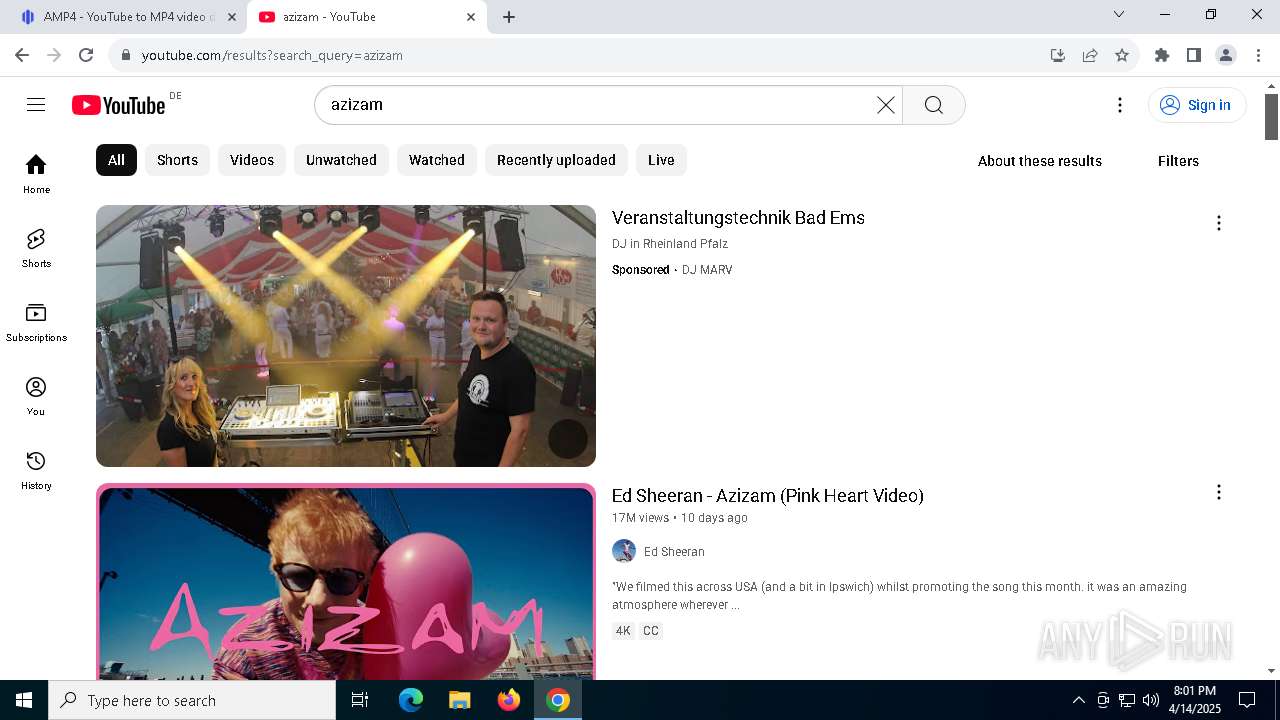Open Task View on the taskbar
The height and width of the screenshot is (720, 1280).
pyautogui.click(x=360, y=700)
